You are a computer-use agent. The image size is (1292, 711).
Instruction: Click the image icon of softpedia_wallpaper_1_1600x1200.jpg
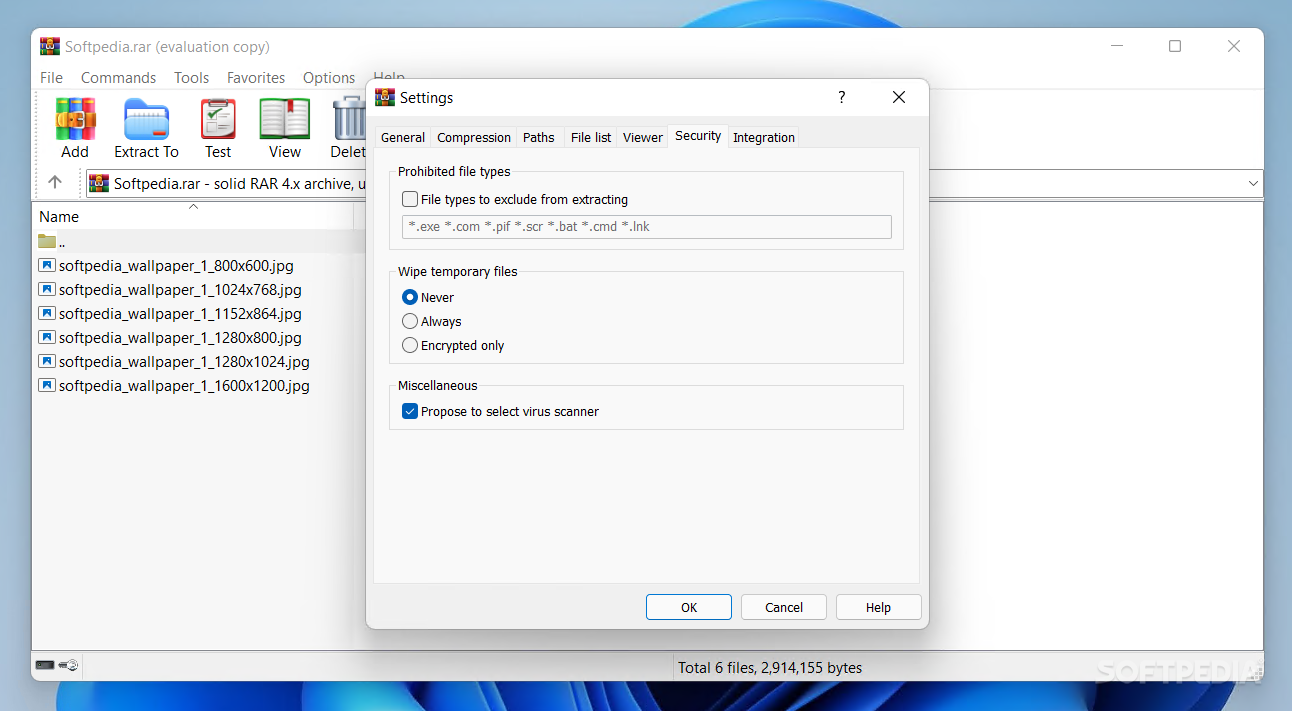[x=47, y=385]
